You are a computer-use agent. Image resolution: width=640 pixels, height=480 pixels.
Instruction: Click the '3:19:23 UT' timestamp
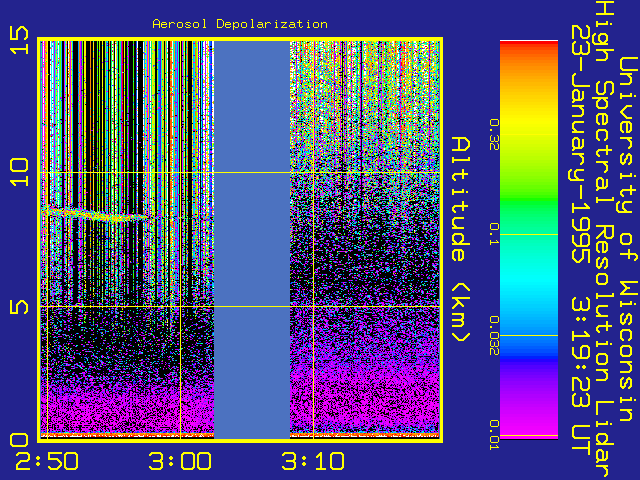581,378
